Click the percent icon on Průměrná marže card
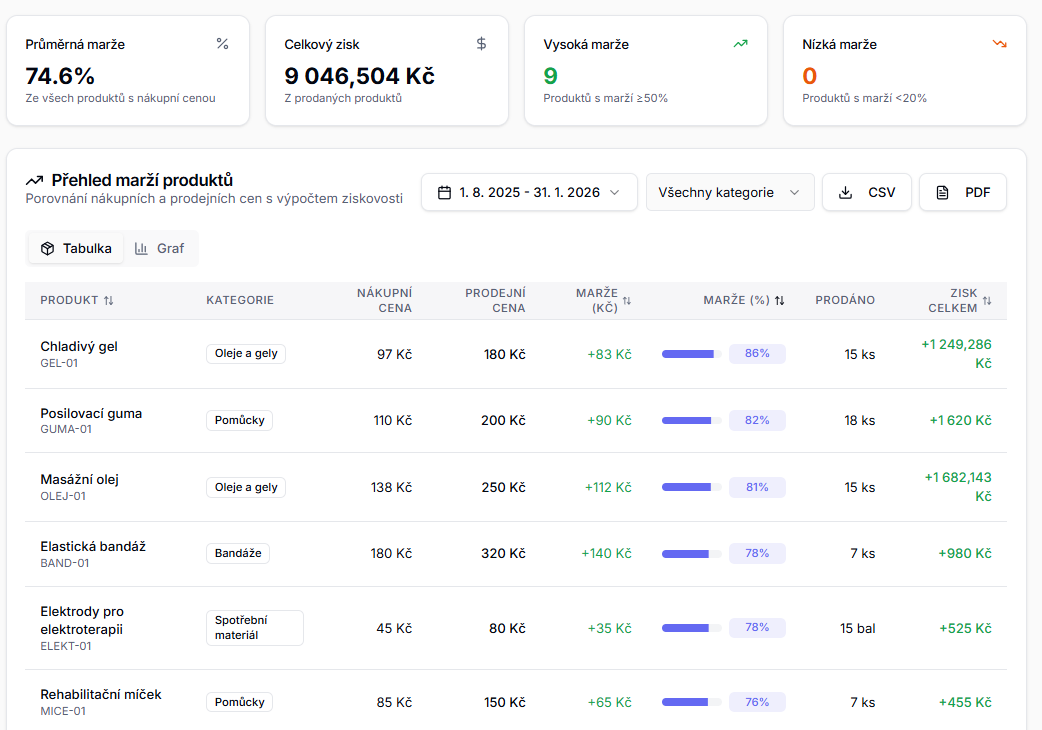 click(x=222, y=44)
